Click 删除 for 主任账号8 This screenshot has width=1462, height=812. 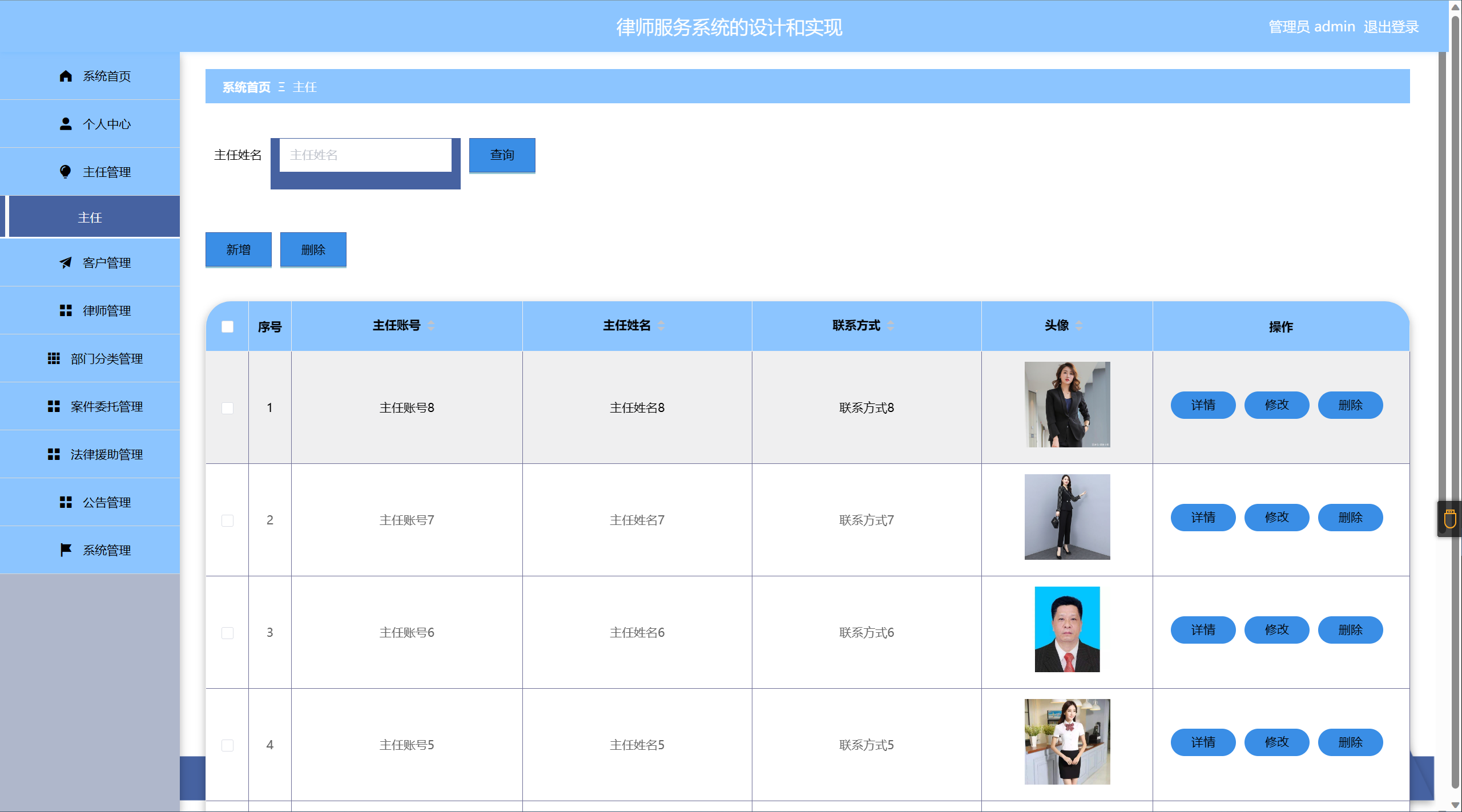(1350, 405)
